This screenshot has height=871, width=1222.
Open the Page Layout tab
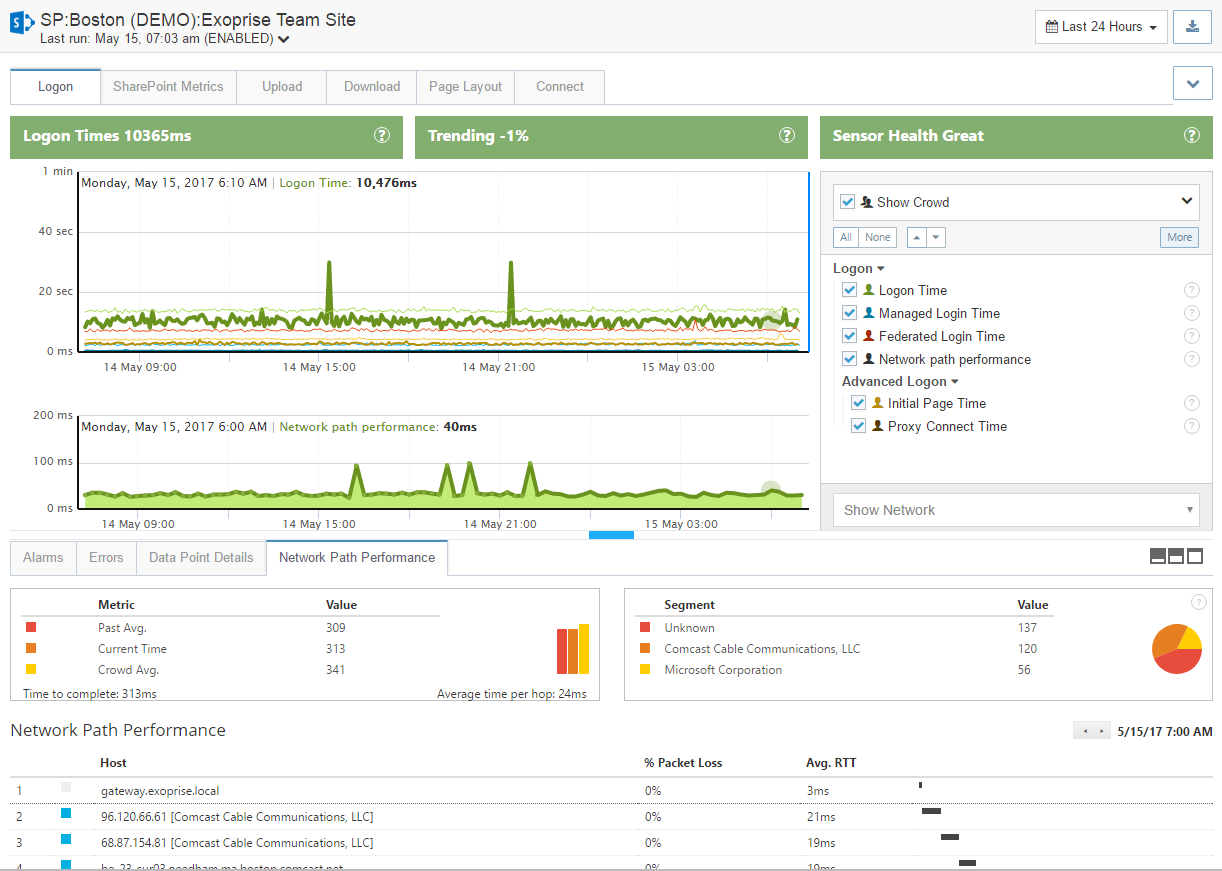coord(465,86)
